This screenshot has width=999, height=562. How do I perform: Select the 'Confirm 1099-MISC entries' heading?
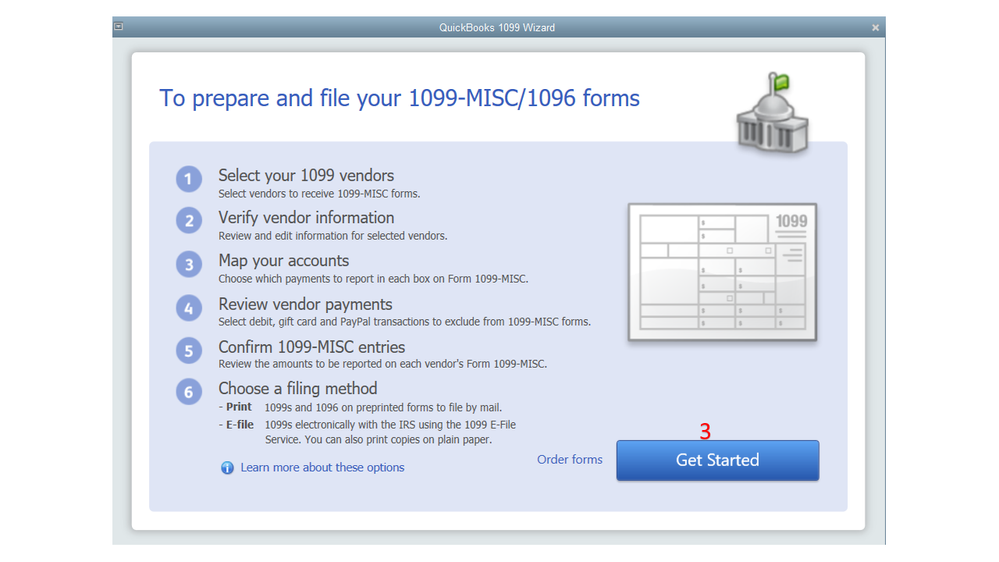(x=312, y=347)
